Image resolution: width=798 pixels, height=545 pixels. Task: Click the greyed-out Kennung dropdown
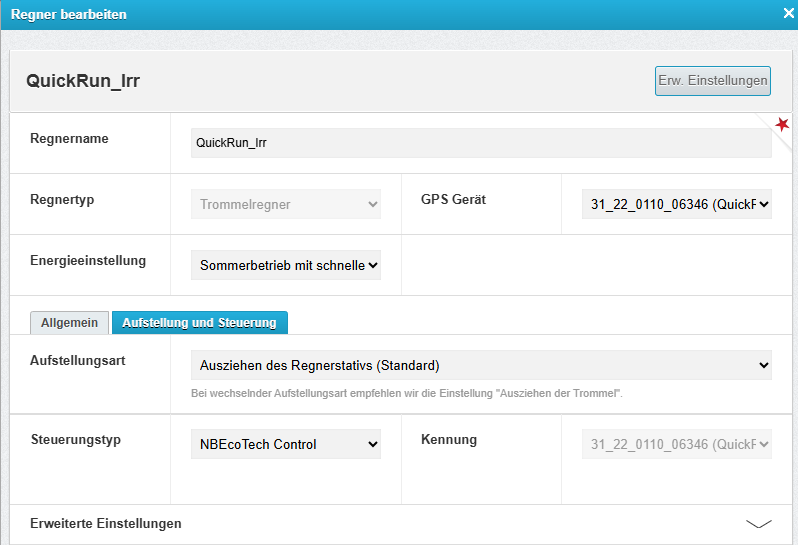676,444
